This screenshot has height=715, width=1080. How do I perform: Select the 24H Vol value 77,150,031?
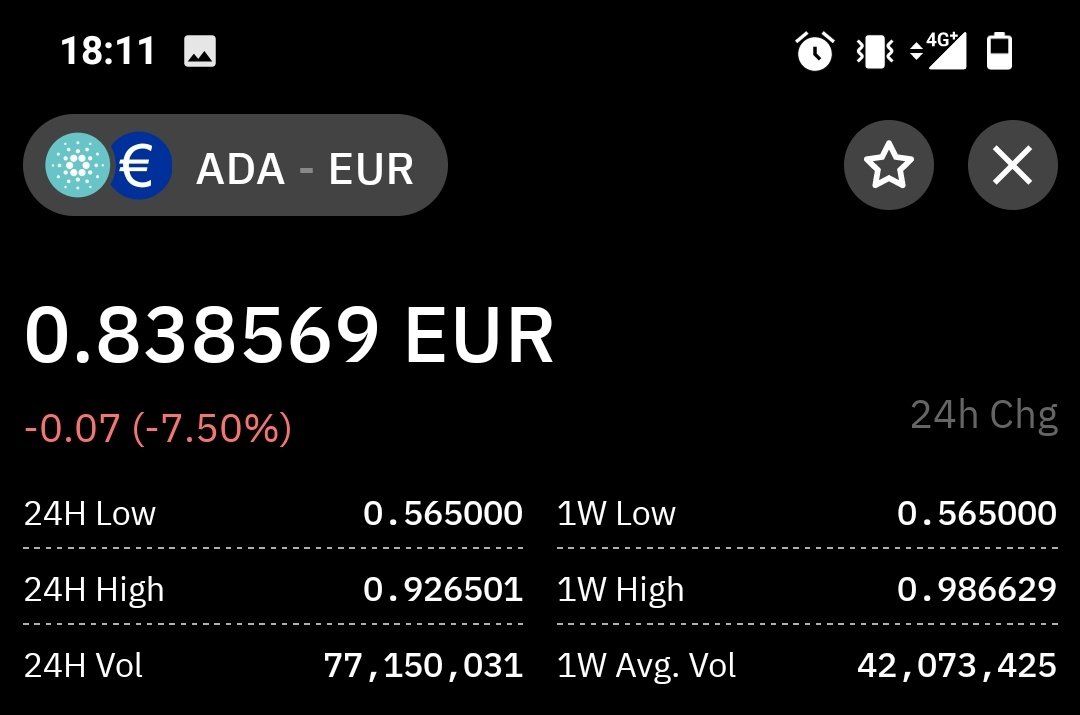[423, 666]
